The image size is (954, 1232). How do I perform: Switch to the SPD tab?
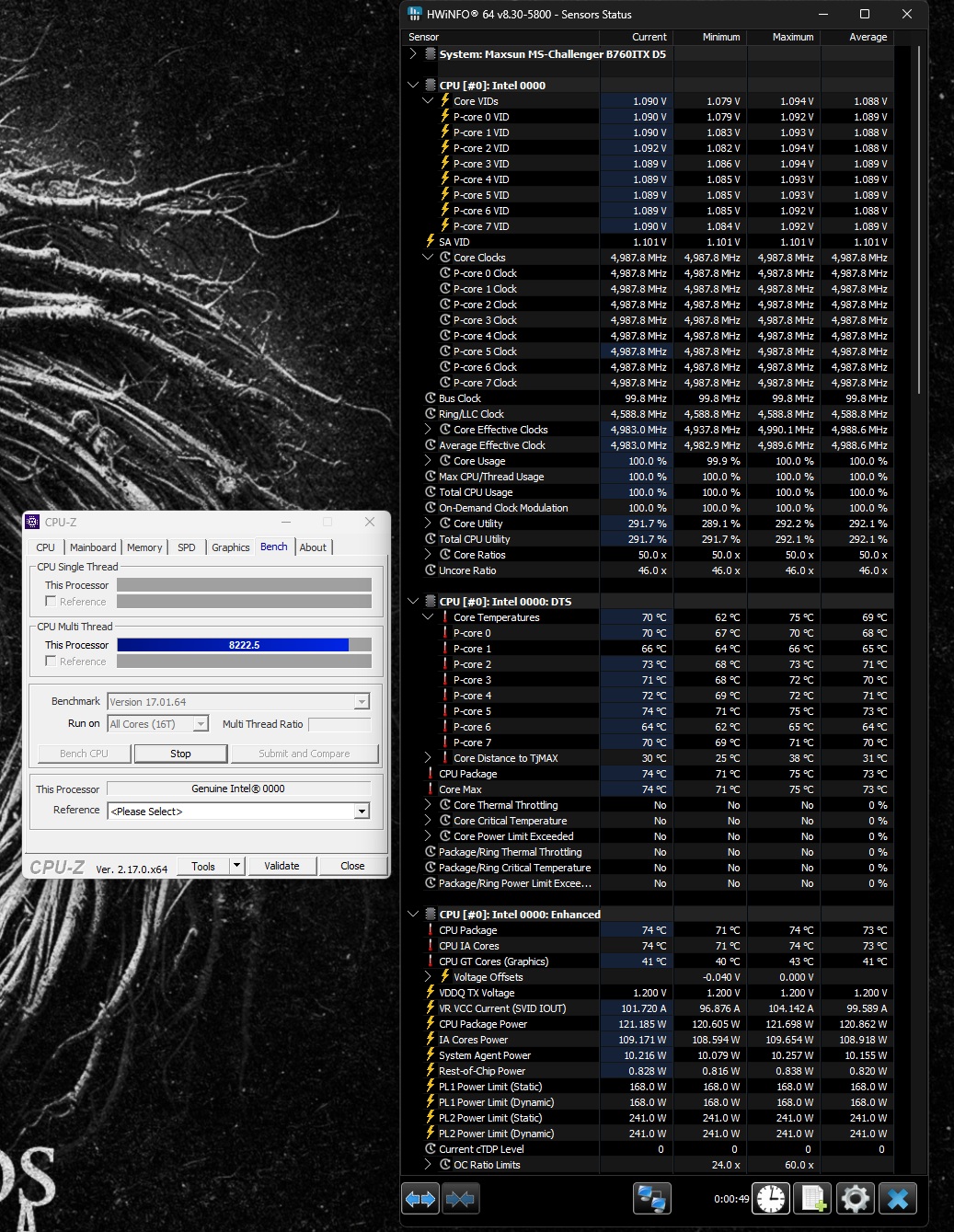click(x=187, y=547)
